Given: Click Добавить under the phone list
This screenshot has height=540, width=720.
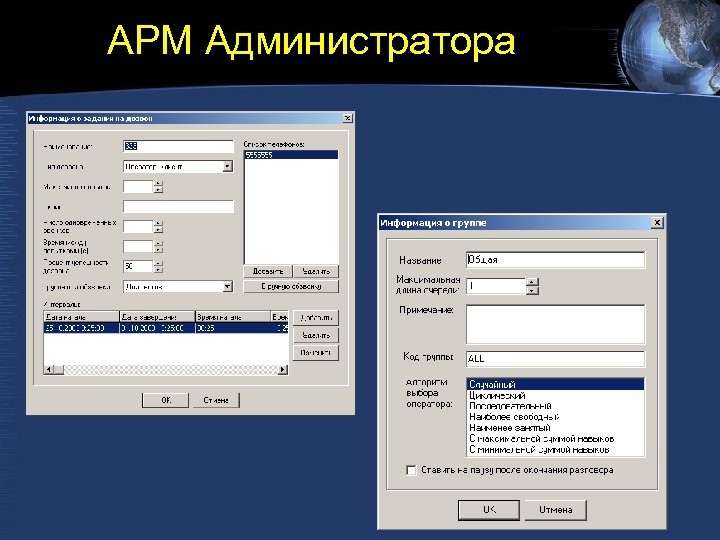Looking at the screenshot, I should click(267, 271).
